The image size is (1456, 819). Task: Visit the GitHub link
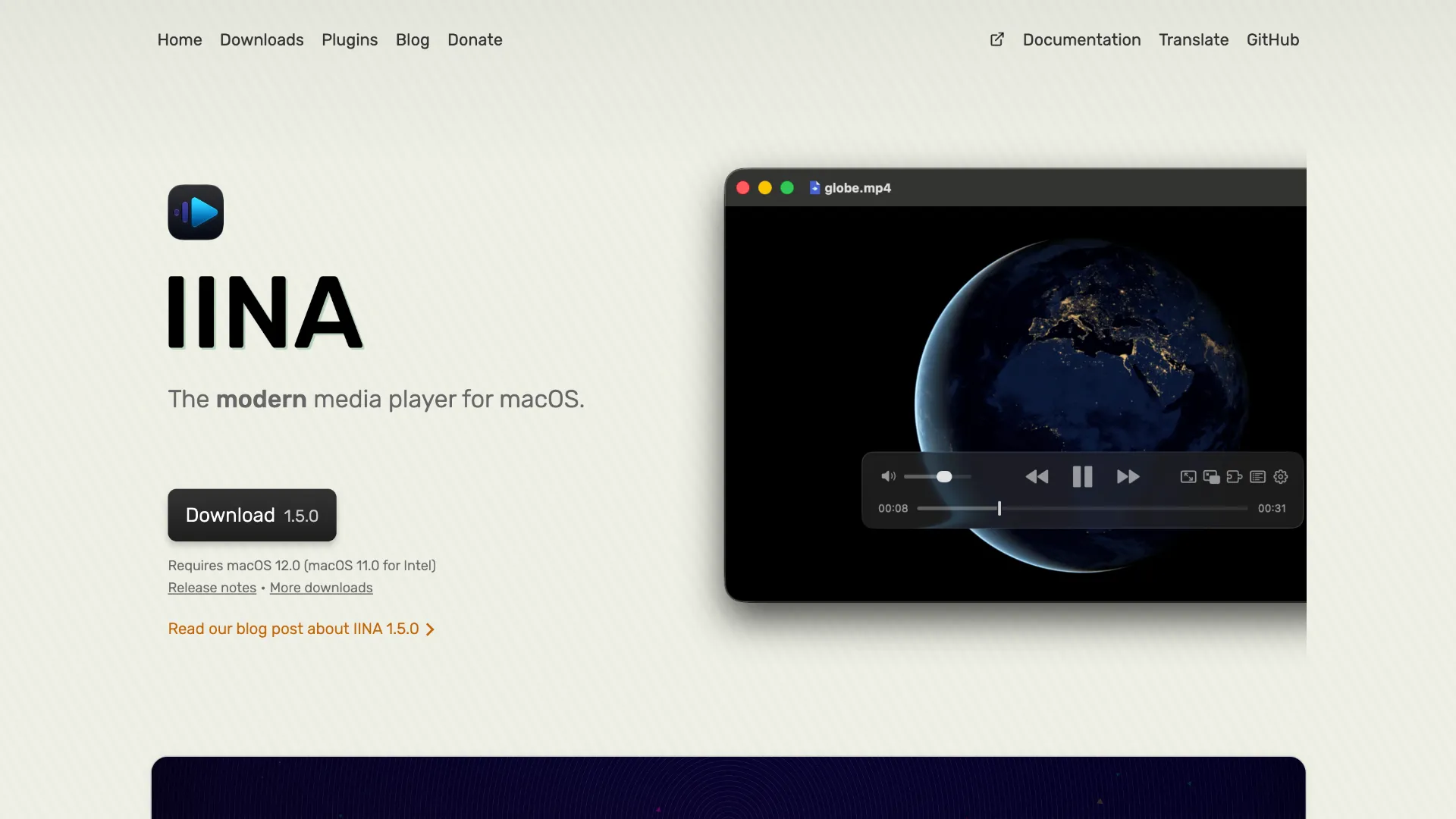click(1272, 39)
